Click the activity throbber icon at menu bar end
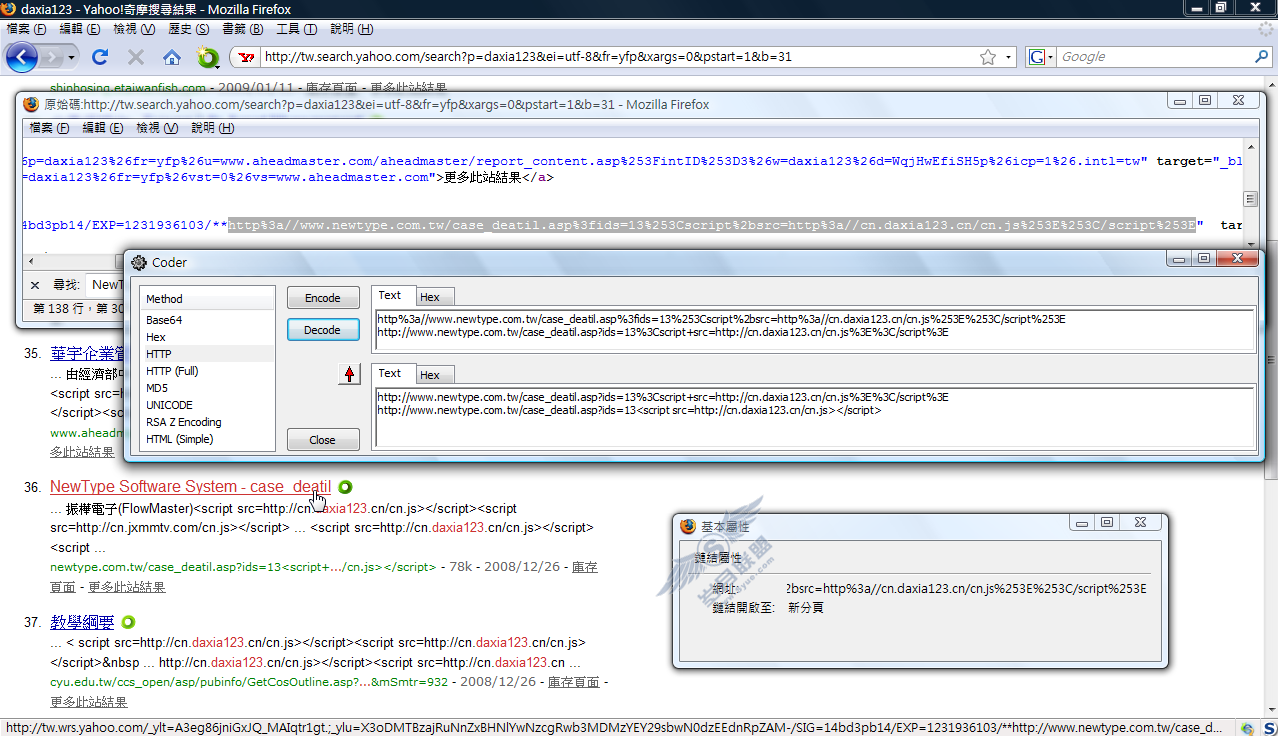Screen dimensions: 1278x736 [x=1265, y=29]
